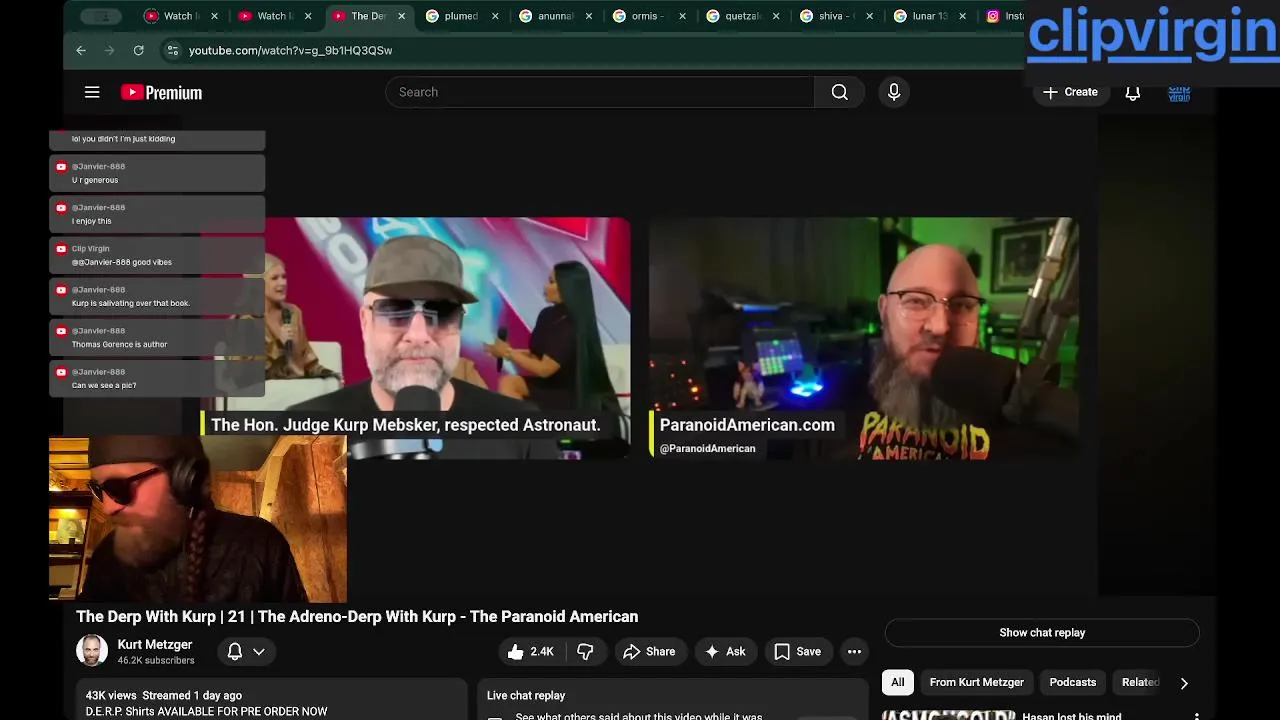The height and width of the screenshot is (720, 1280).
Task: Open Kurt Metzger channel avatar
Action: 92,651
